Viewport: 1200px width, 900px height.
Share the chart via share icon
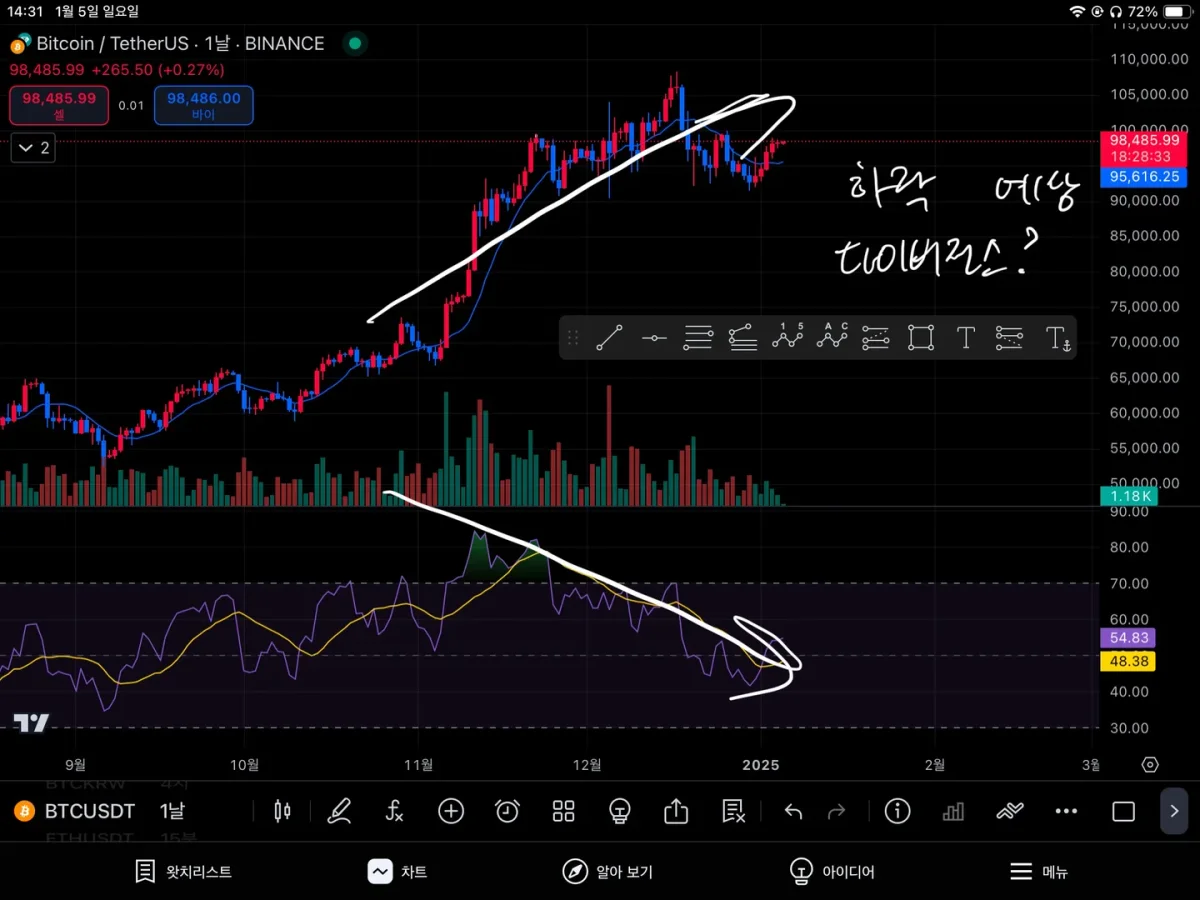point(676,810)
